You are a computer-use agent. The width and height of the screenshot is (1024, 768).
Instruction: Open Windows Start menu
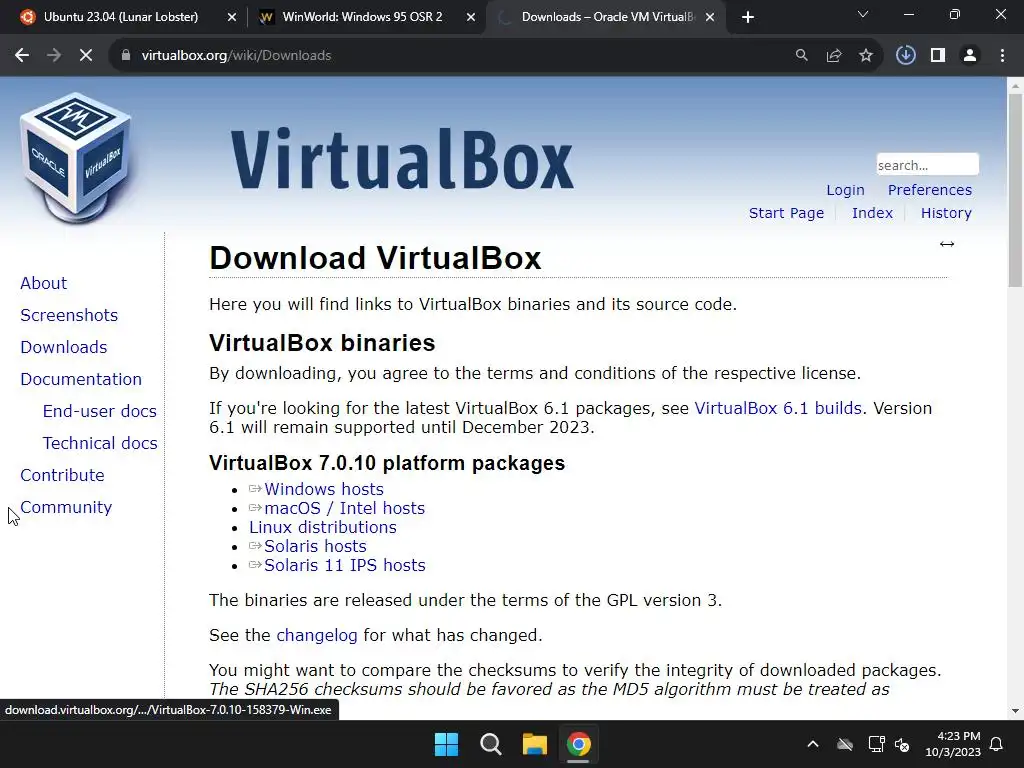tap(447, 744)
